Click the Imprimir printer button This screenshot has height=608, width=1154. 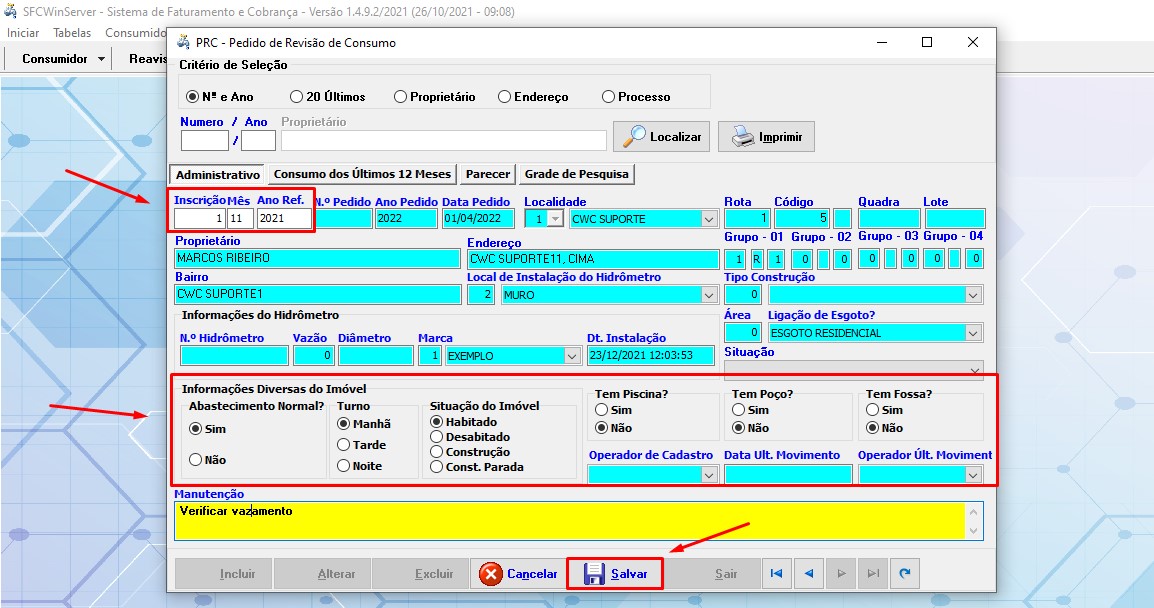click(x=766, y=137)
